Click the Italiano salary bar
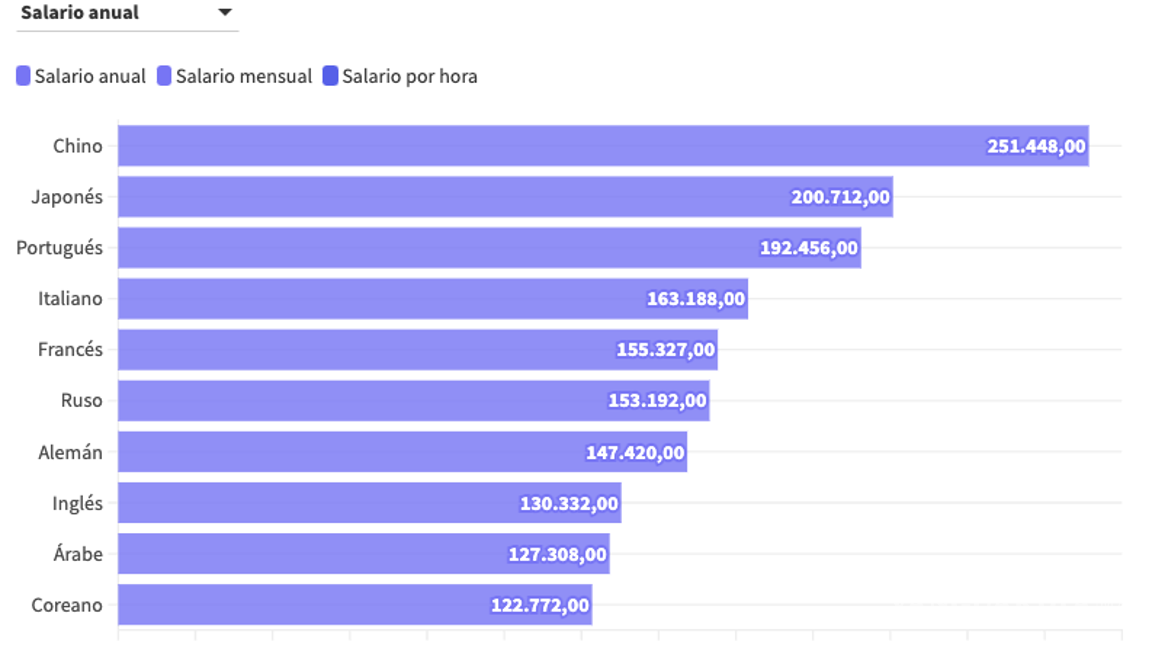This screenshot has height=648, width=1152. click(380, 299)
